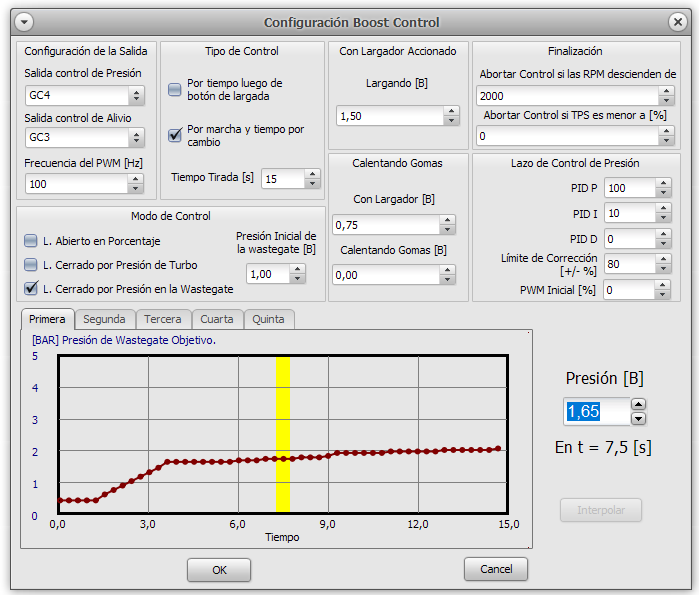Select the Primera gear tab
The width and height of the screenshot is (699, 595).
(x=47, y=319)
